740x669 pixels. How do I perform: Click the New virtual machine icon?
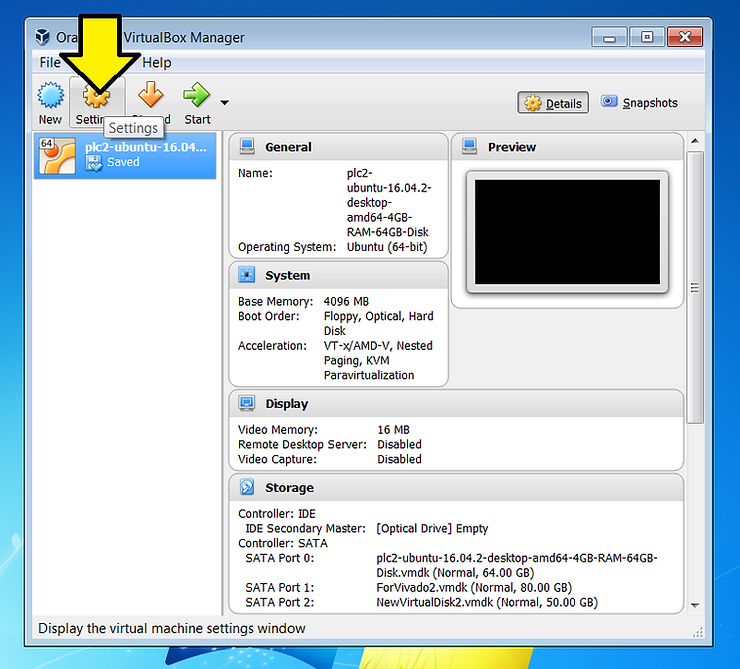[50, 95]
